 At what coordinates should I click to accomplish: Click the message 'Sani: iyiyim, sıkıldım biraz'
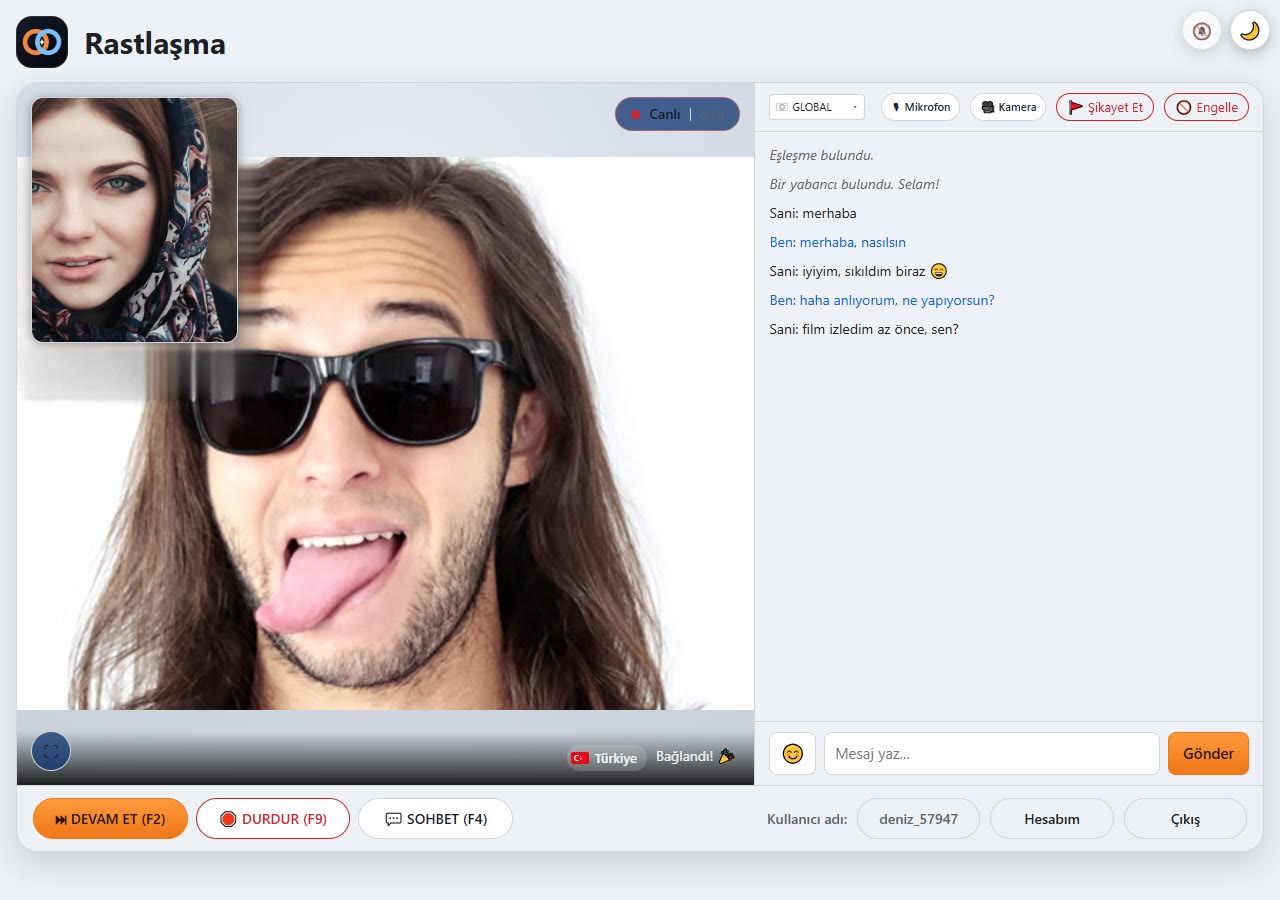(858, 271)
